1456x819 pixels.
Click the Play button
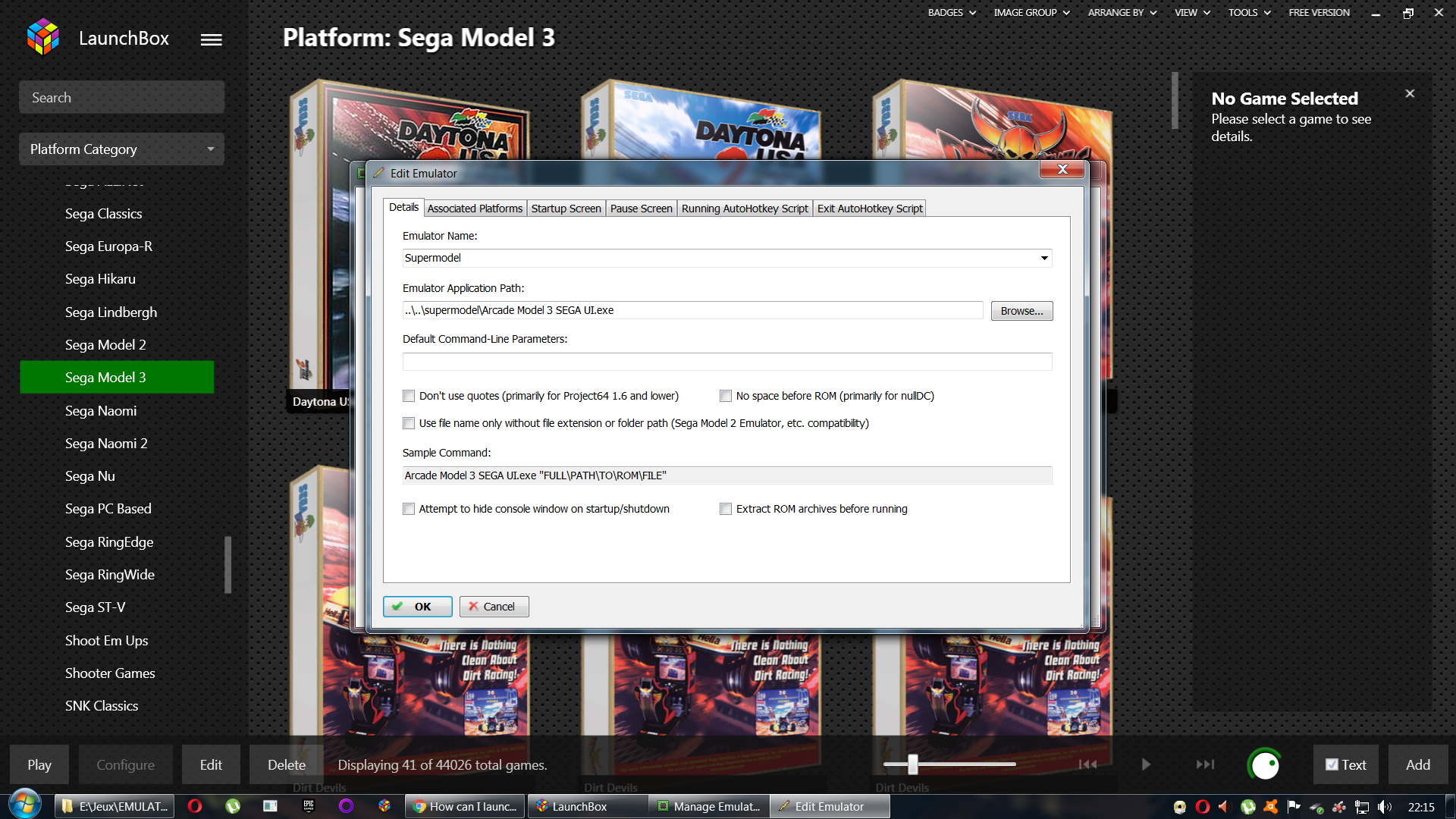point(39,764)
